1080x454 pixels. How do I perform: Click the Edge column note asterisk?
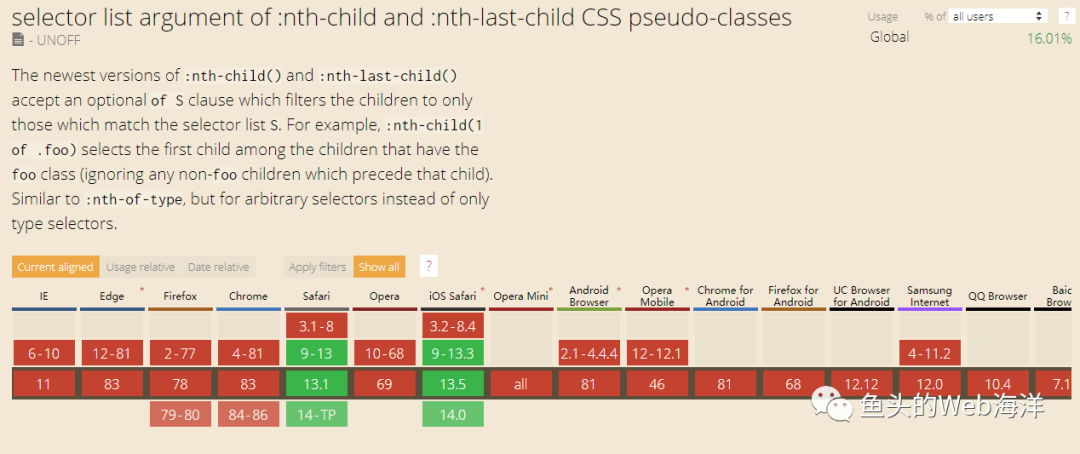pos(142,290)
